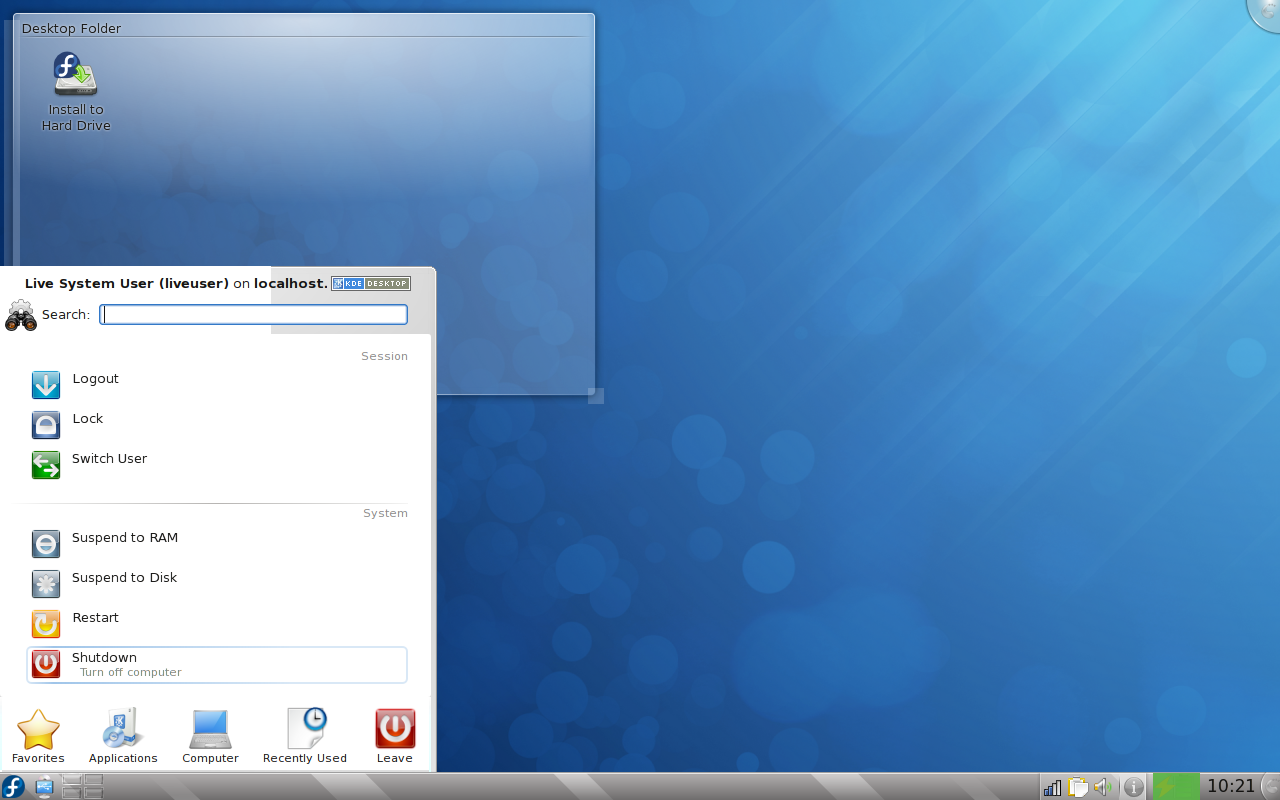Open the desktop toolbox in the screen corner

click(1266, 12)
